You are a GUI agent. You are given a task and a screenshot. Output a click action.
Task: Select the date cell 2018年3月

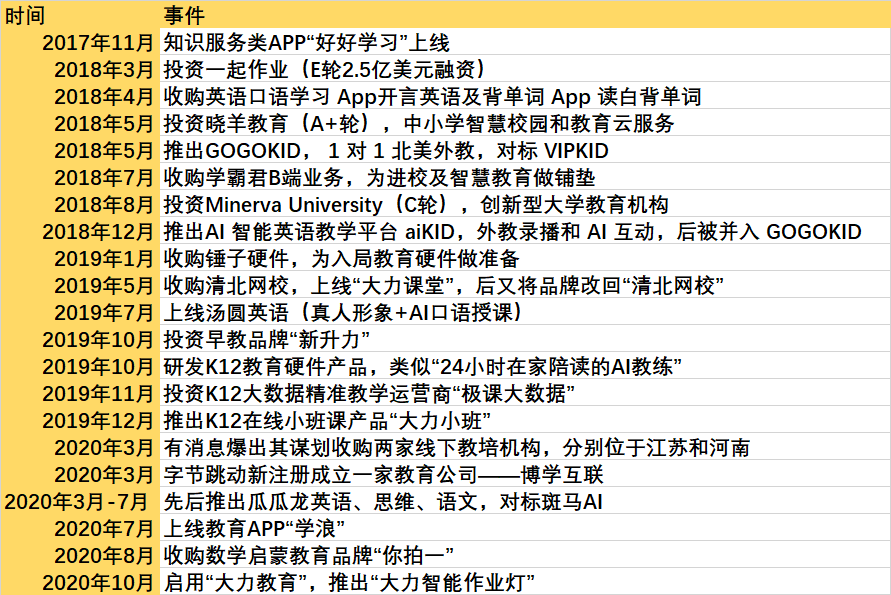point(80,69)
